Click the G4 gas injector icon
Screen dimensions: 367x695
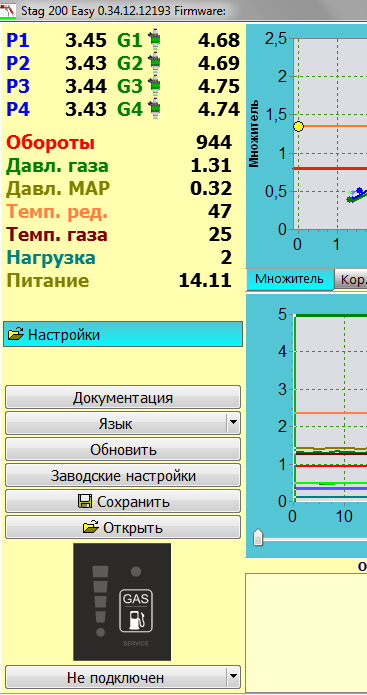coord(154,108)
